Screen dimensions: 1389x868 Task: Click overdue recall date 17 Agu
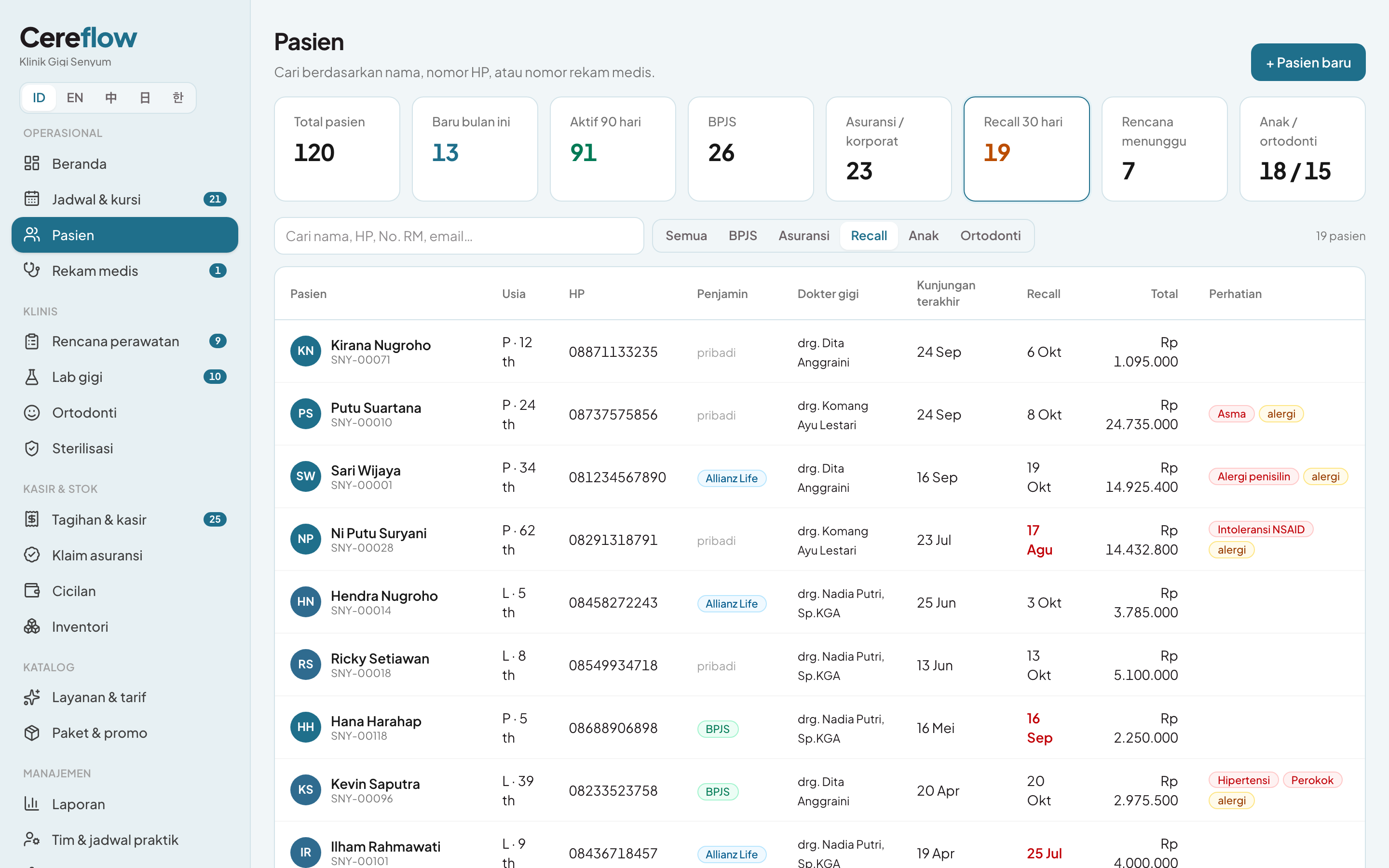click(x=1039, y=540)
